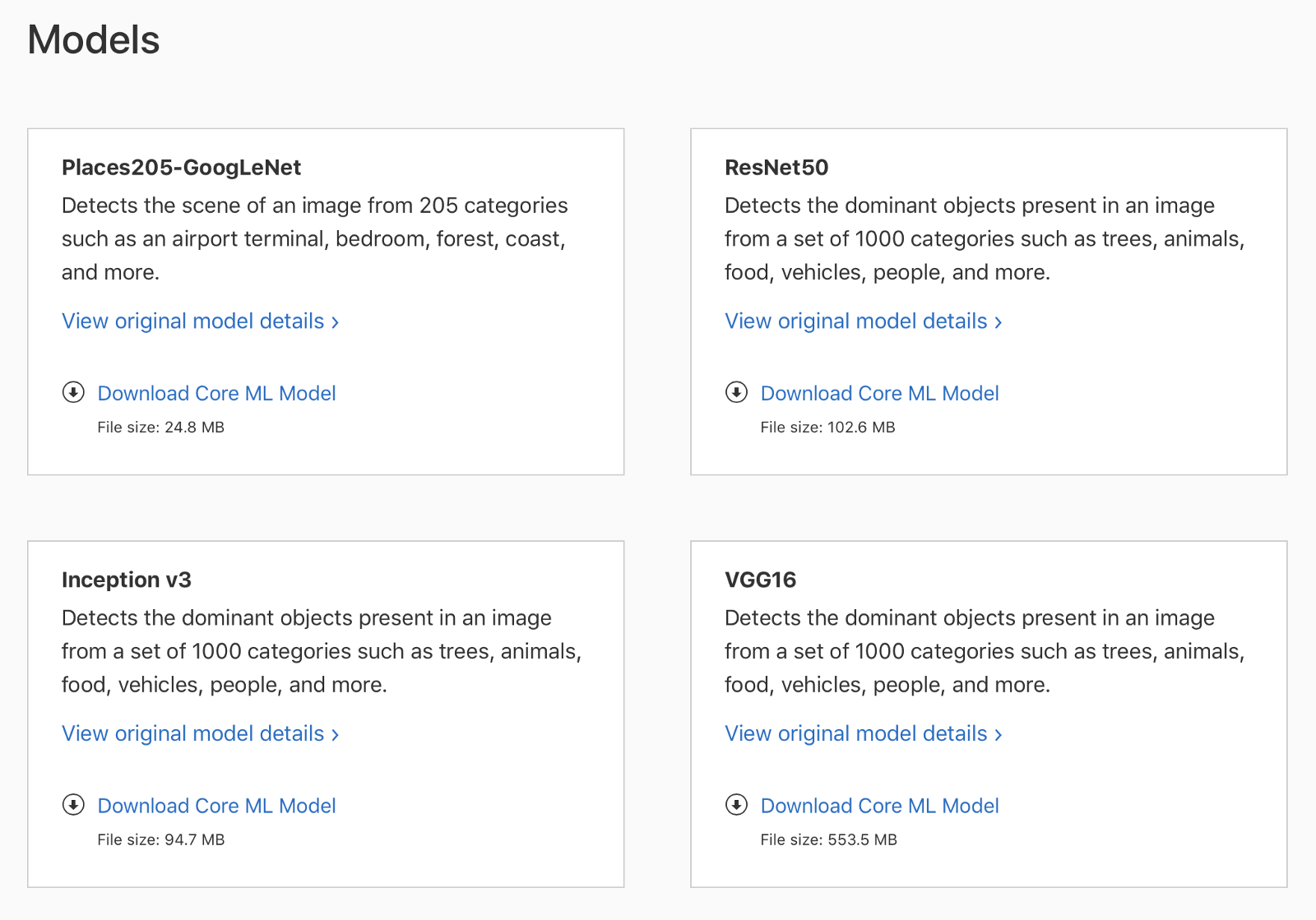Viewport: 1316px width, 920px height.
Task: Download the VGG16 Core ML Model
Action: click(879, 807)
